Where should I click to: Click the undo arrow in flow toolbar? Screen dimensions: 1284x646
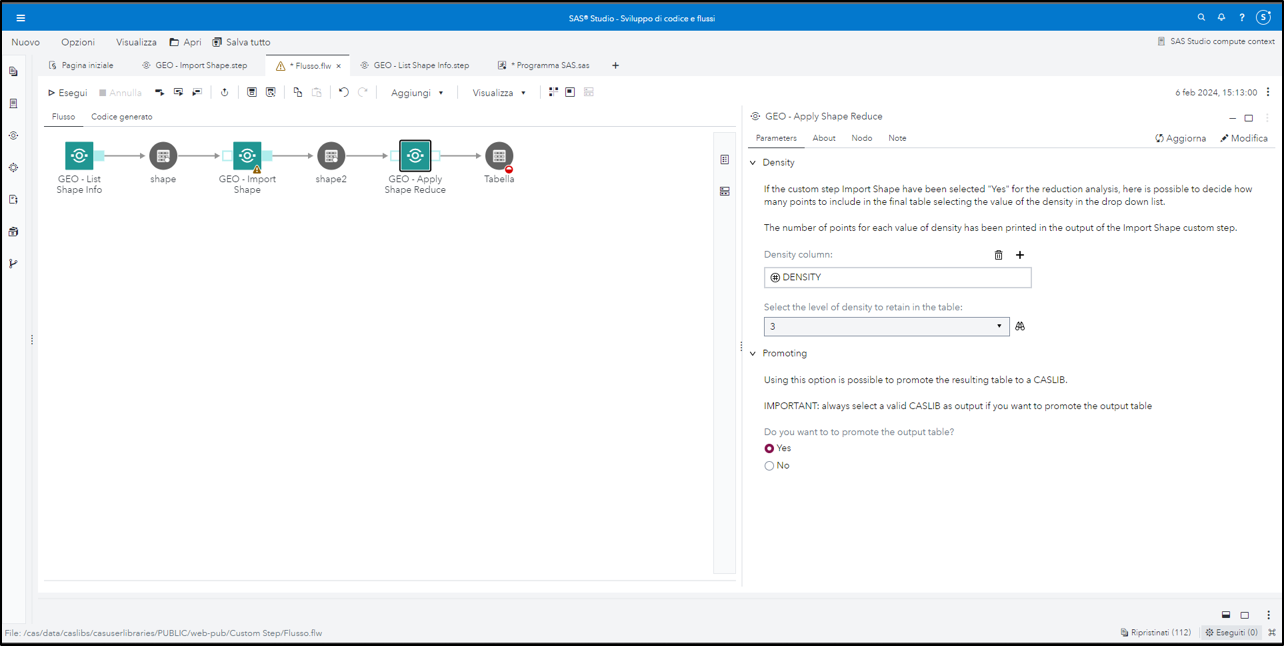(x=343, y=93)
